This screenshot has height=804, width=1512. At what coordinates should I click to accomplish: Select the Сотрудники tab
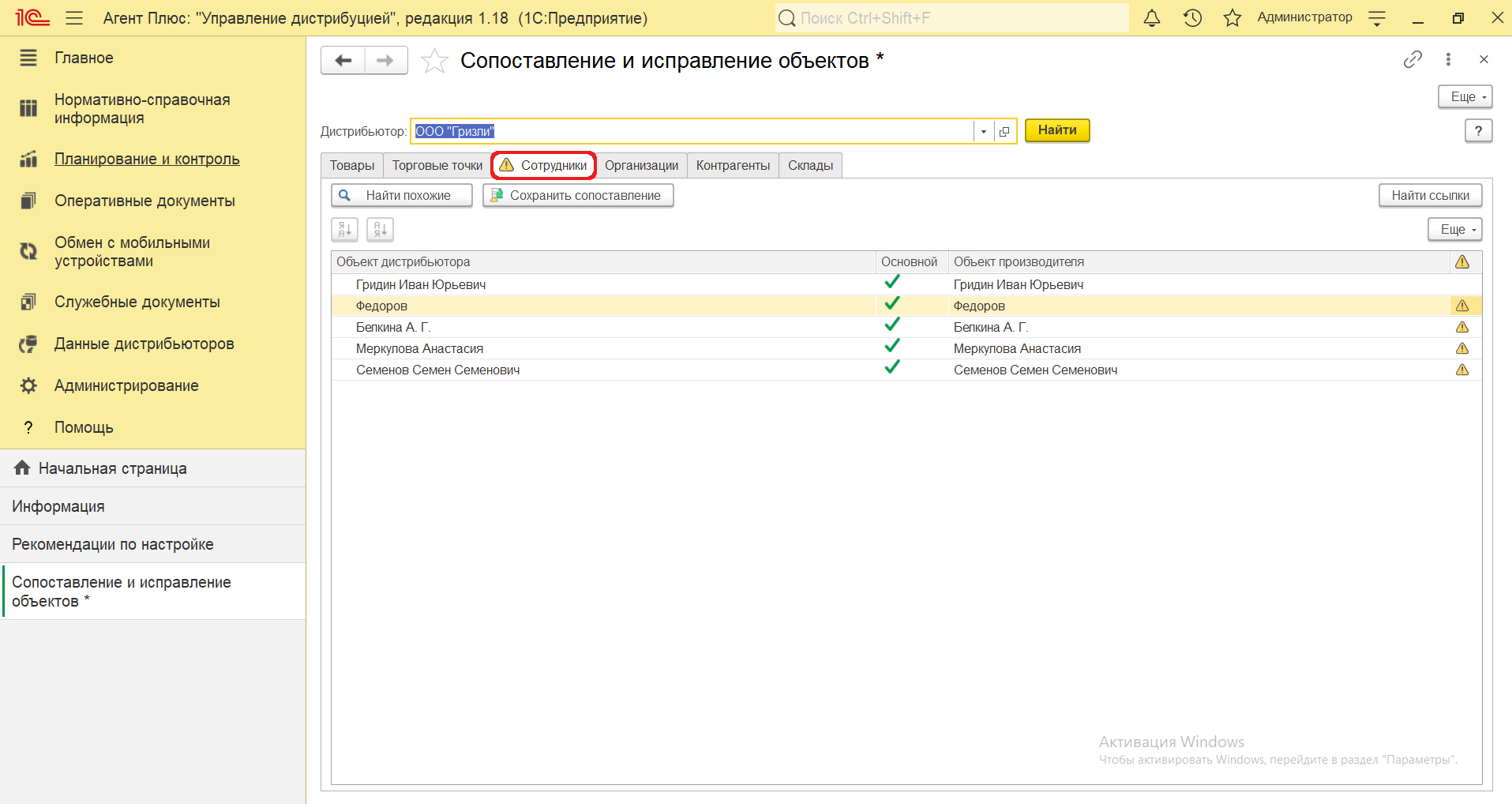click(x=543, y=165)
